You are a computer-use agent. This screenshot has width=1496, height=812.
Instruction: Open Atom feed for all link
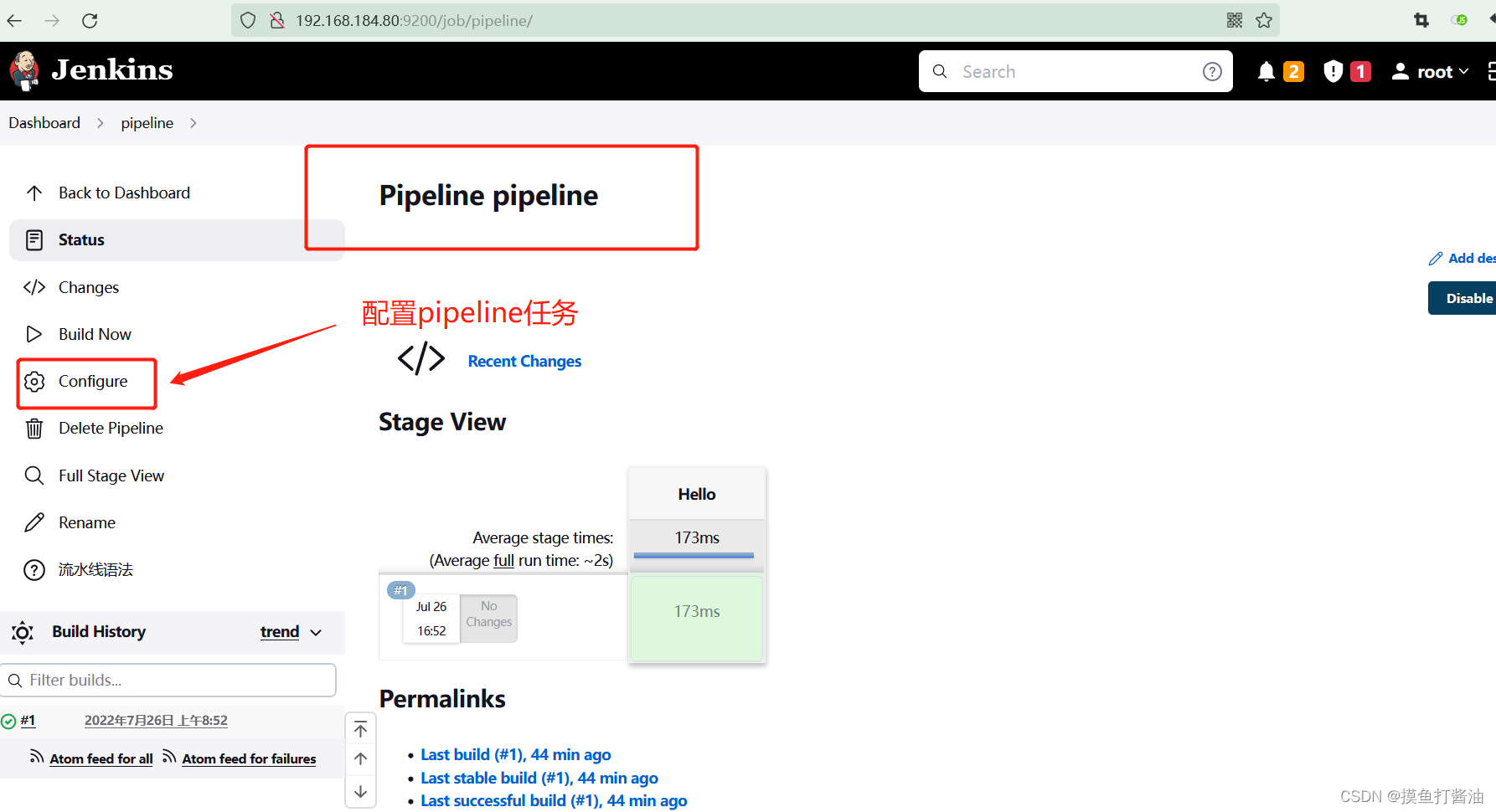(101, 759)
